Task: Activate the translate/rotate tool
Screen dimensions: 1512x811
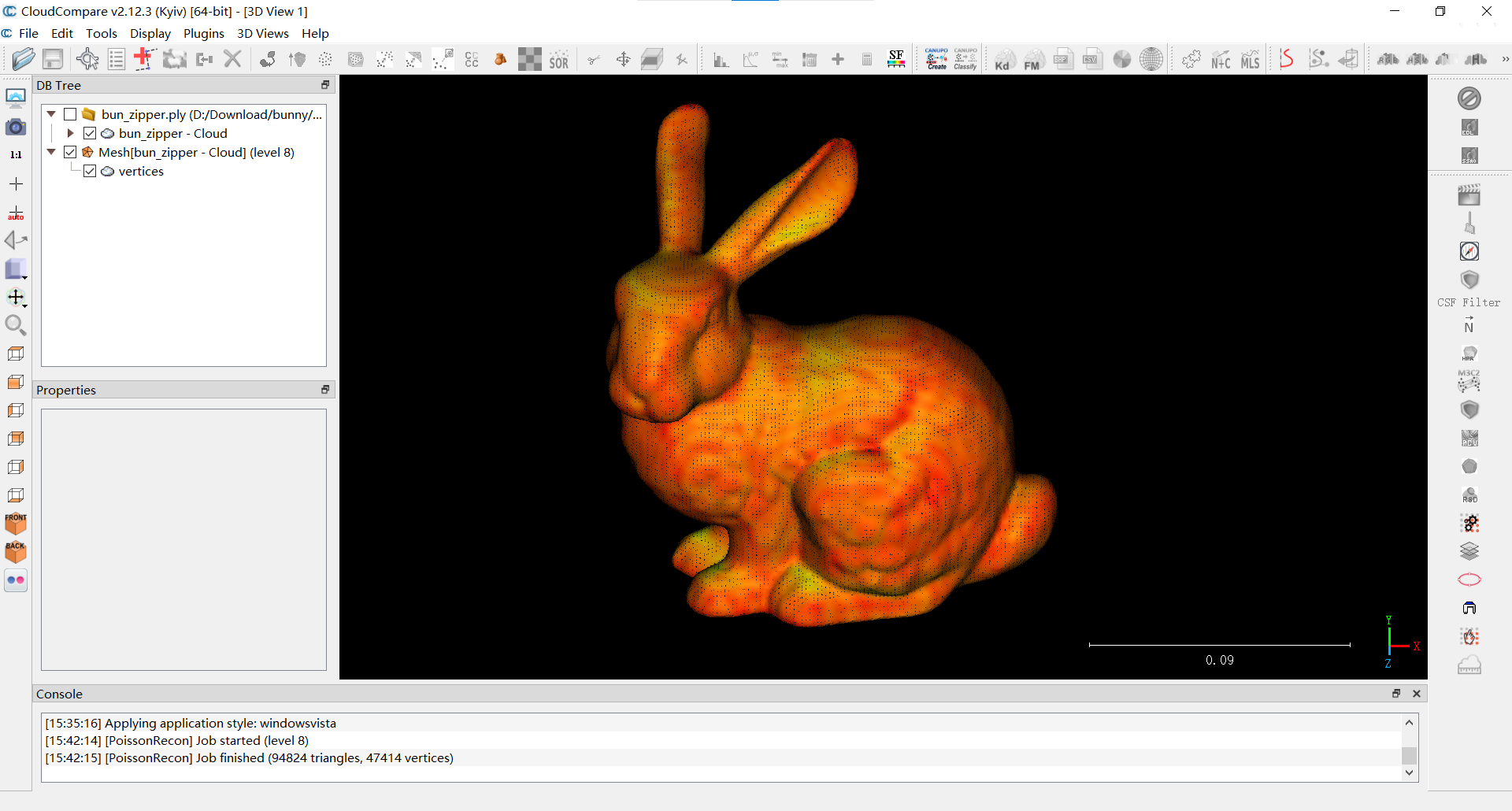Action: tap(623, 59)
